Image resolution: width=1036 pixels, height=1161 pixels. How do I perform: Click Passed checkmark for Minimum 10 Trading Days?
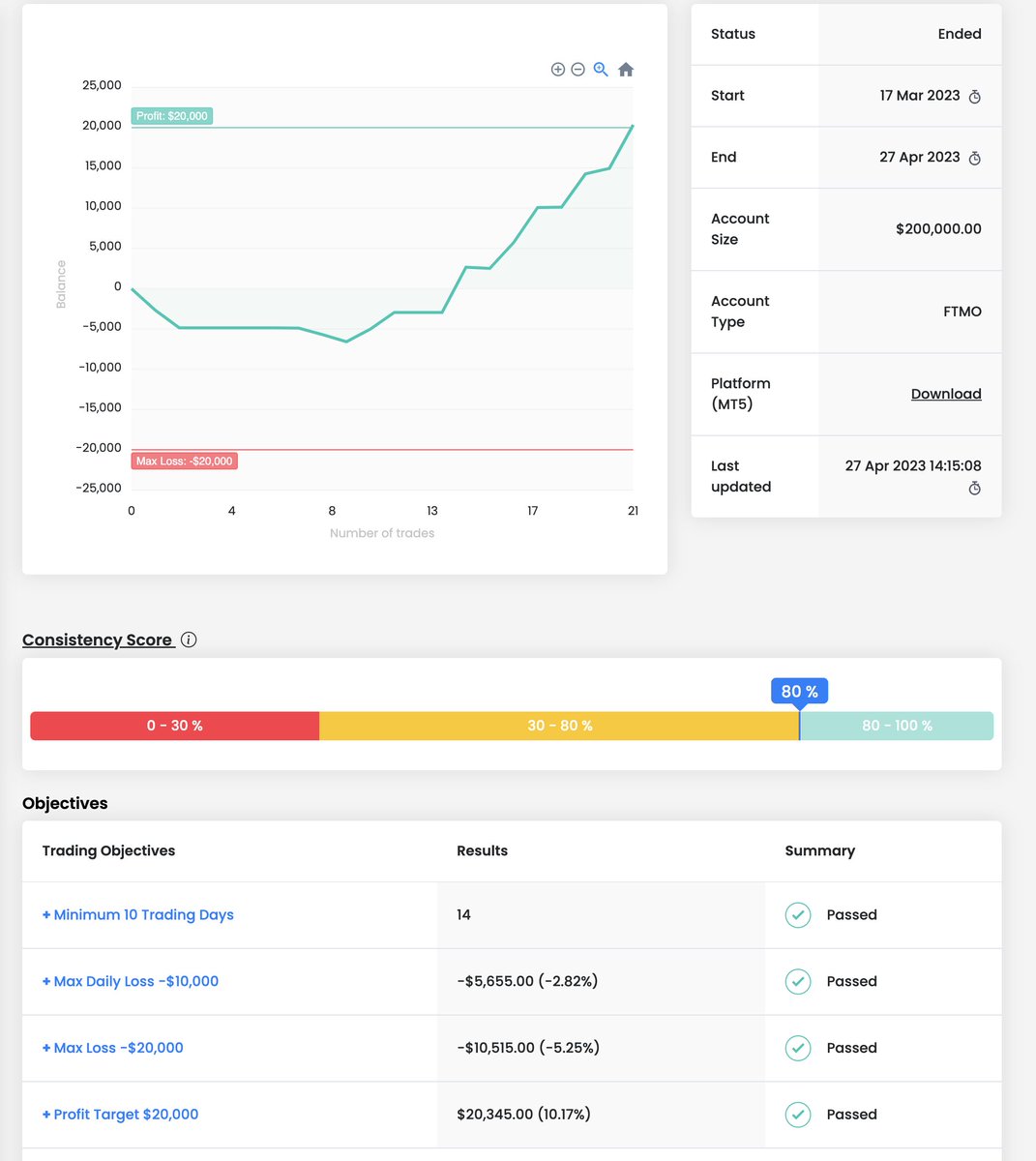(797, 914)
